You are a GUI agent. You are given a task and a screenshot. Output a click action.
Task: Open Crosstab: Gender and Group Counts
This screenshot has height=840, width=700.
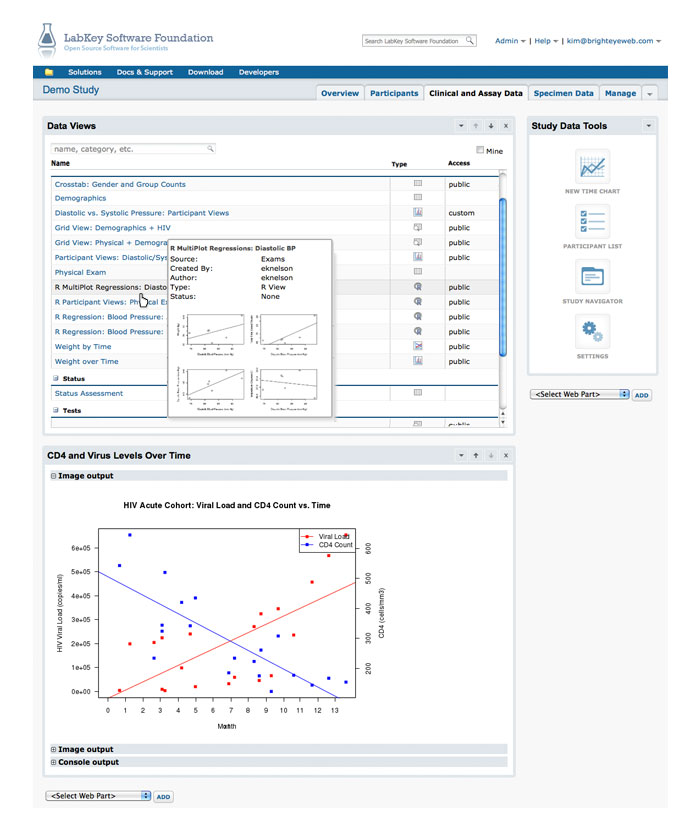[120, 184]
